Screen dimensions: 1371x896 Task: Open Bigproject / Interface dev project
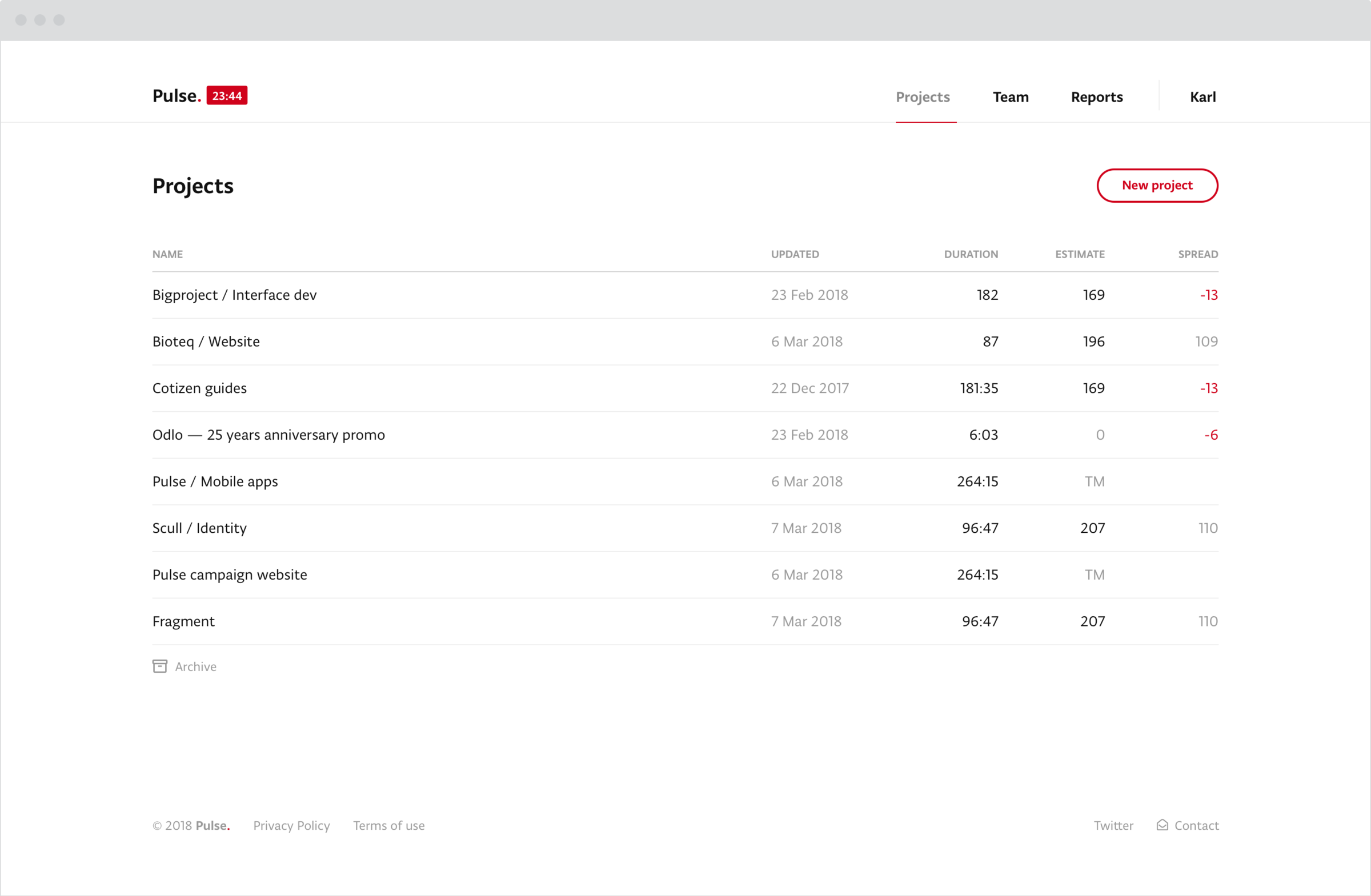pos(234,295)
